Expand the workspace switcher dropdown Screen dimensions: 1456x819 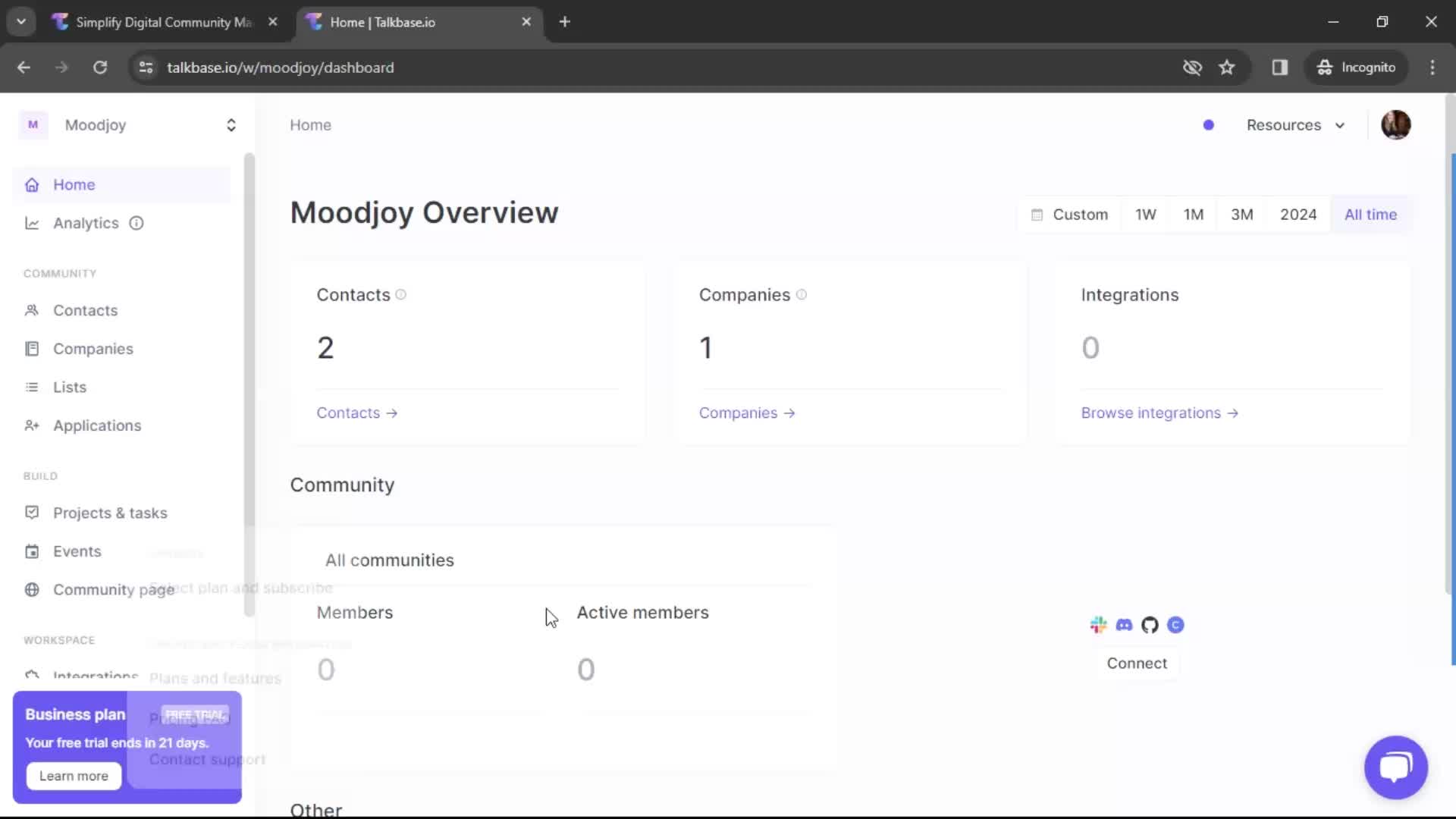pyautogui.click(x=231, y=125)
